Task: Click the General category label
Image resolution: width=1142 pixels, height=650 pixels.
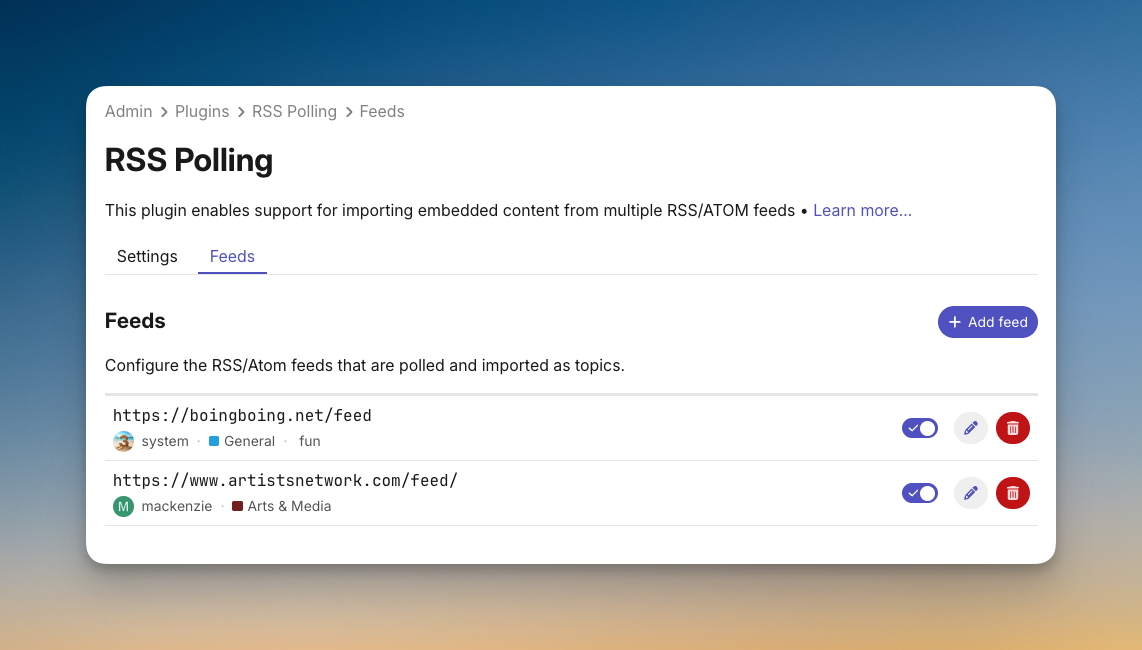Action: (249, 441)
